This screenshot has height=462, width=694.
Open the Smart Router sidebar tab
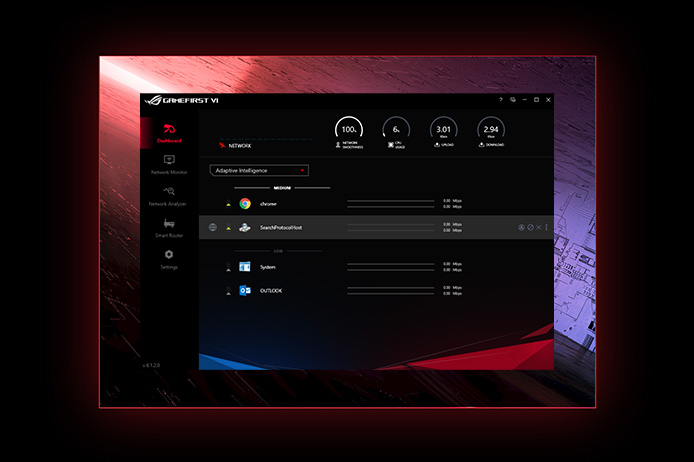[169, 228]
